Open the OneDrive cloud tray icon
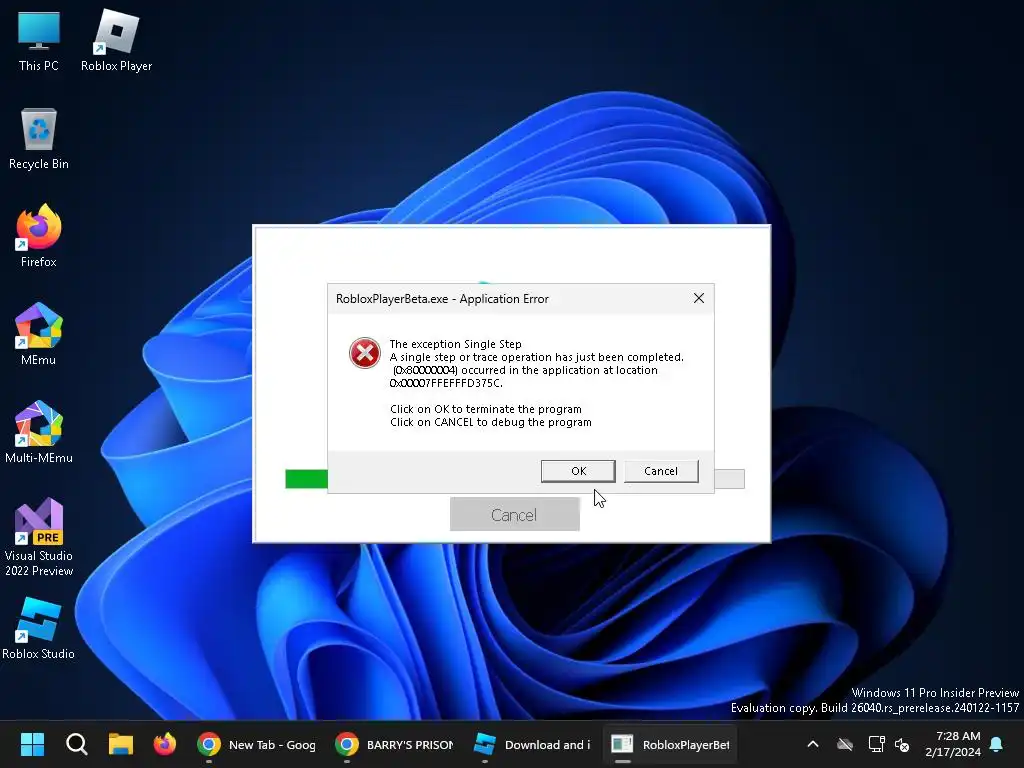 tap(845, 744)
